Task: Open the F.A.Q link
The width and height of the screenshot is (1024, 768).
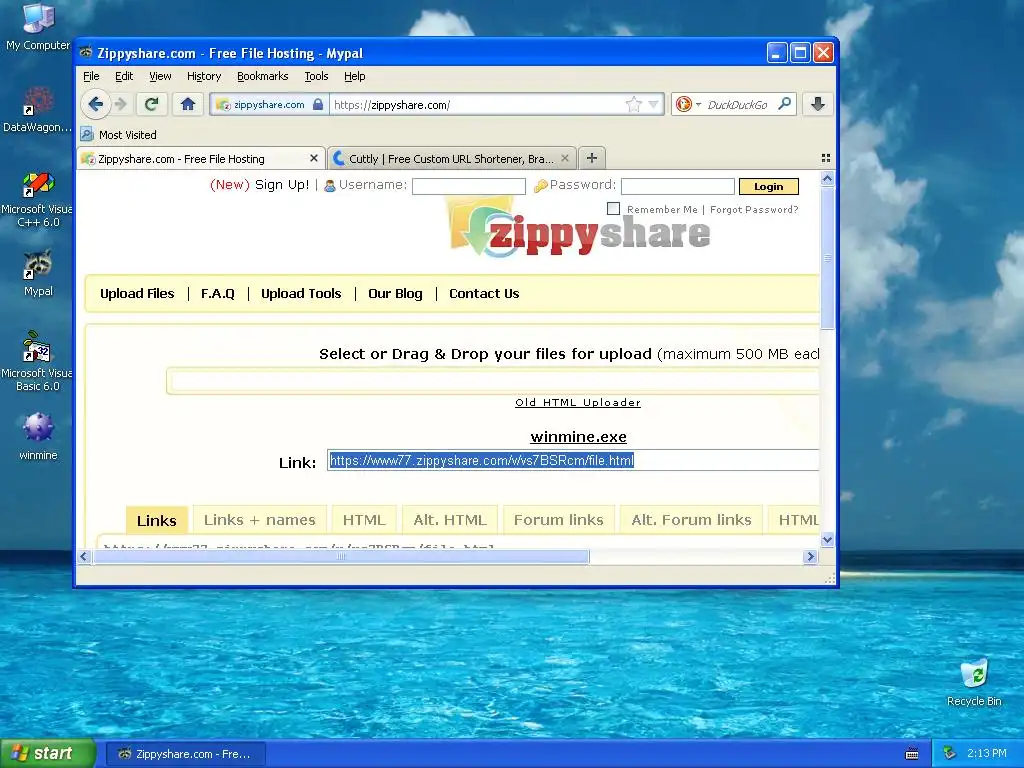Action: pos(217,293)
